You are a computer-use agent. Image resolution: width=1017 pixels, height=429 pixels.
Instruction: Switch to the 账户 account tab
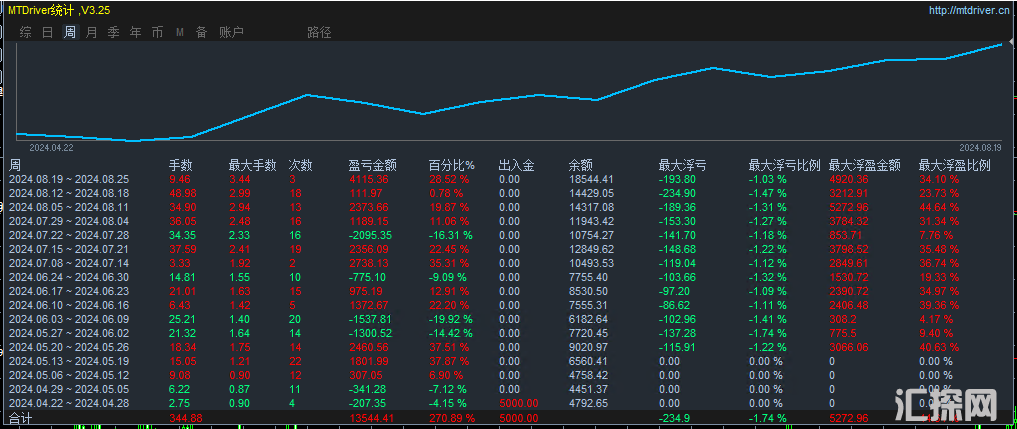[x=231, y=32]
